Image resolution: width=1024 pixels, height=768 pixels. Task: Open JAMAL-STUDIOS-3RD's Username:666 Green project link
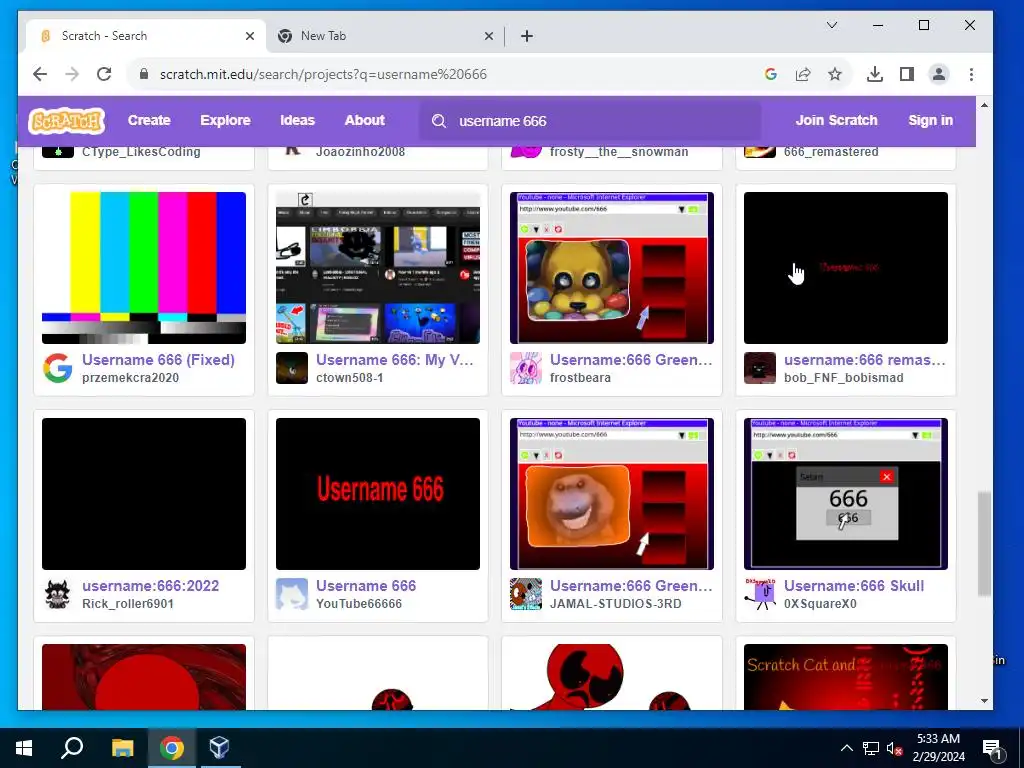pyautogui.click(x=631, y=586)
